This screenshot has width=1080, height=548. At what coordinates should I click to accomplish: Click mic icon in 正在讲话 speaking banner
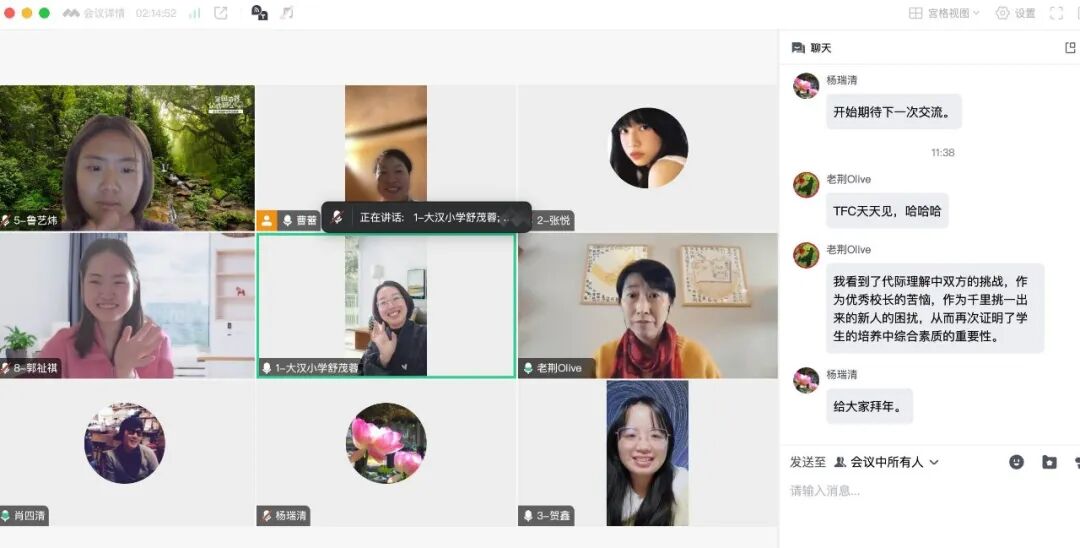click(337, 217)
